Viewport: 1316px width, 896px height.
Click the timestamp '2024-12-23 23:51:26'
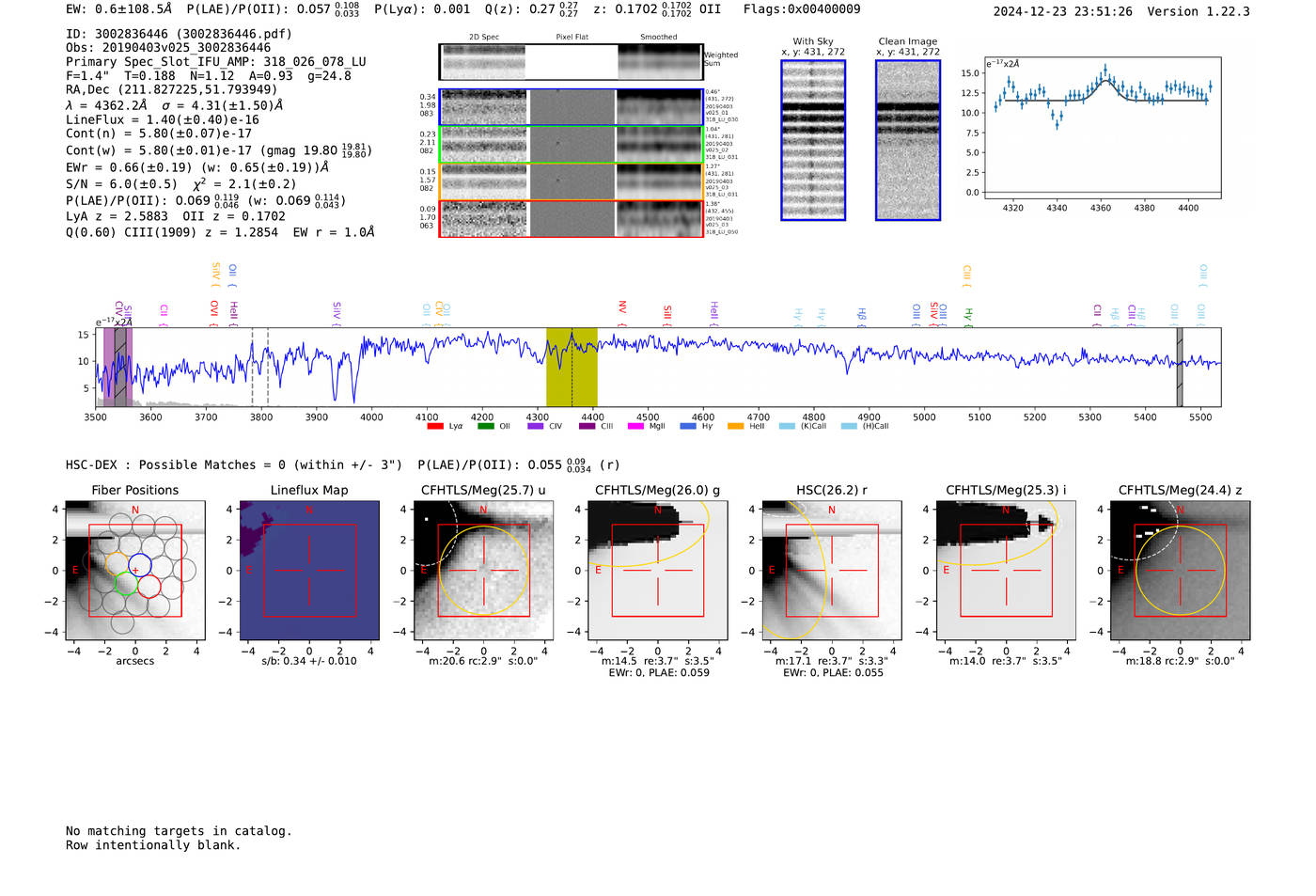(x=1063, y=12)
